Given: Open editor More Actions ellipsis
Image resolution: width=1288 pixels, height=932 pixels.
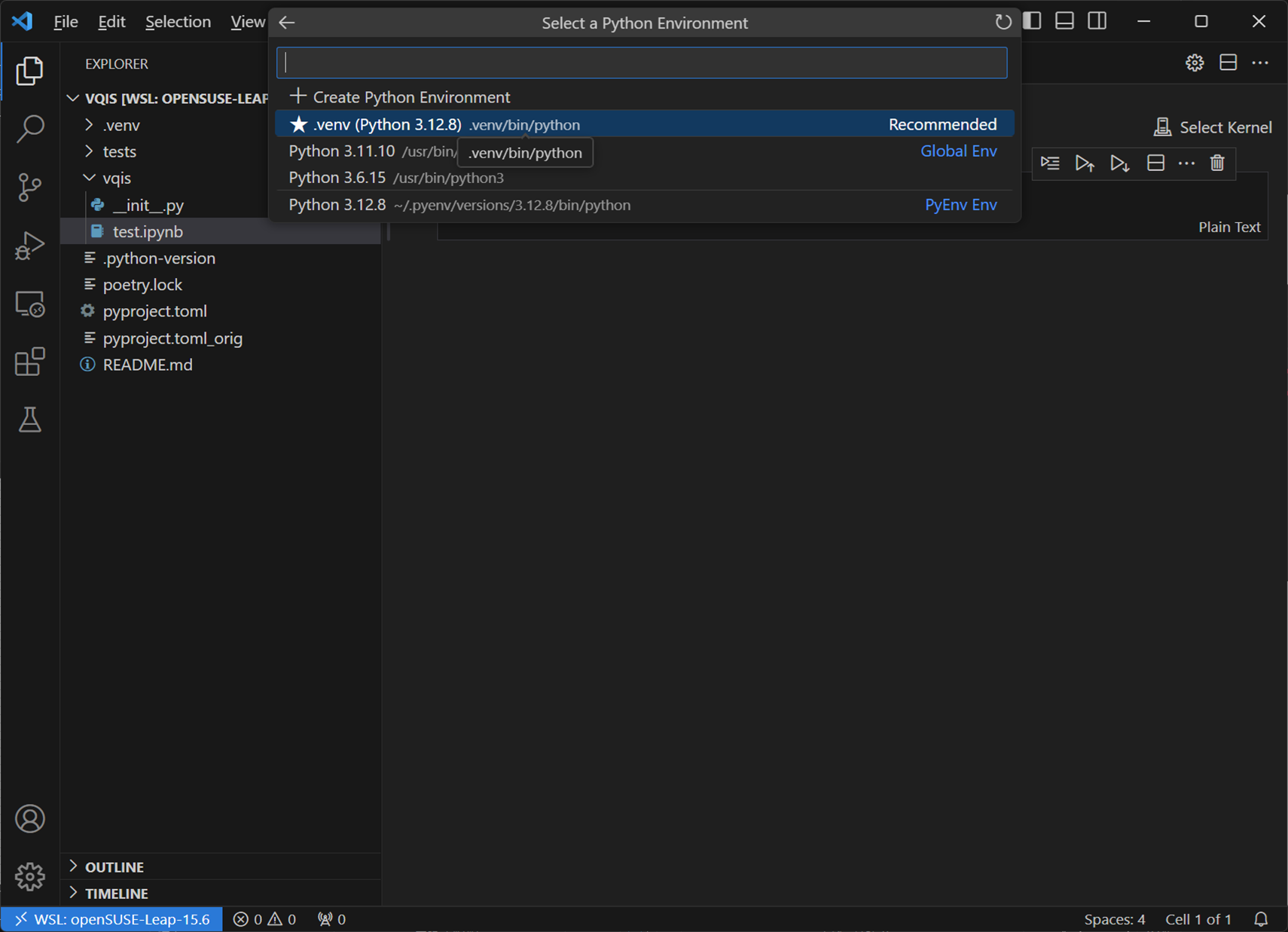Looking at the screenshot, I should coord(1260,63).
